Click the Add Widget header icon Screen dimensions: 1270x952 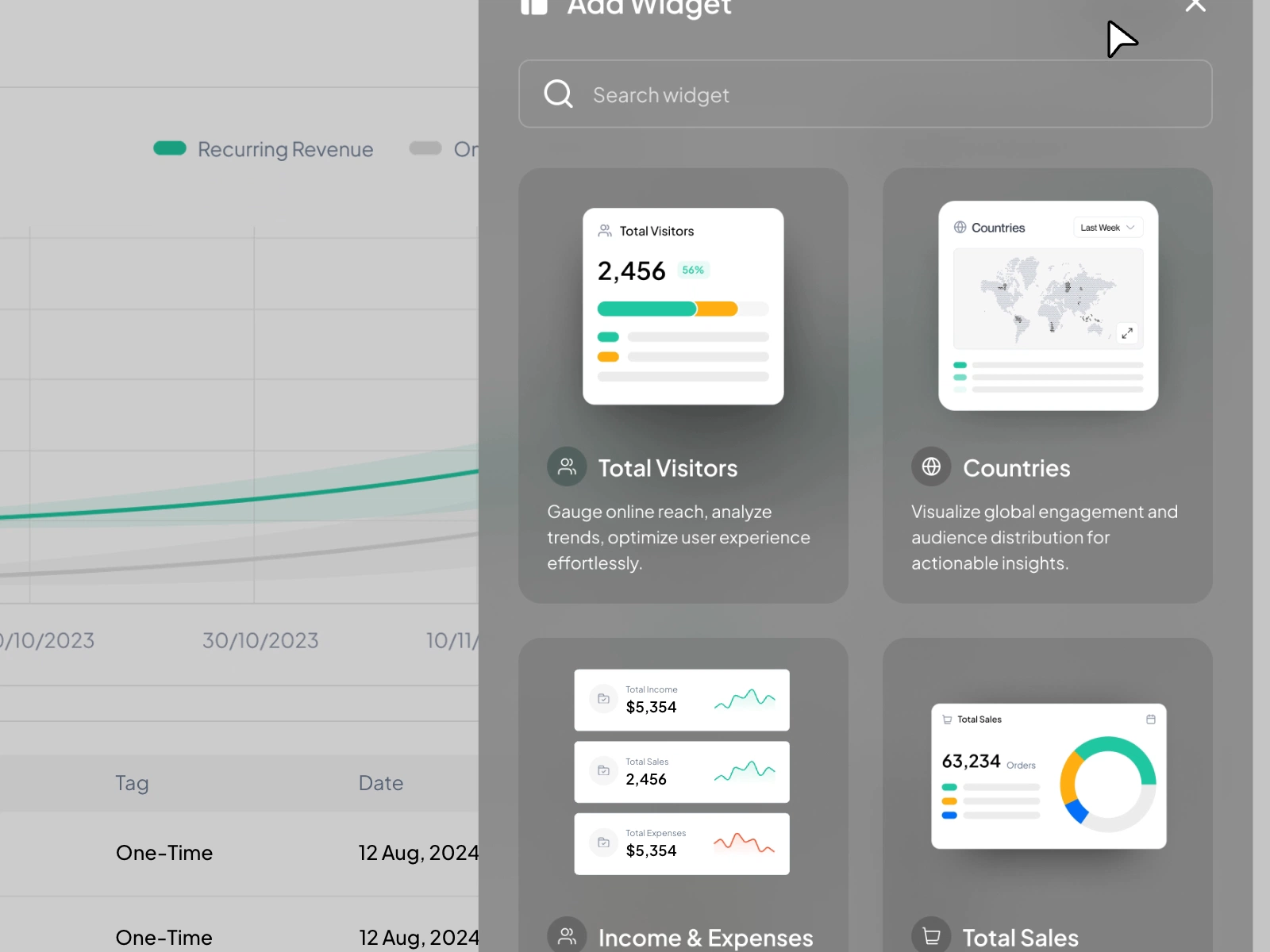(x=534, y=6)
